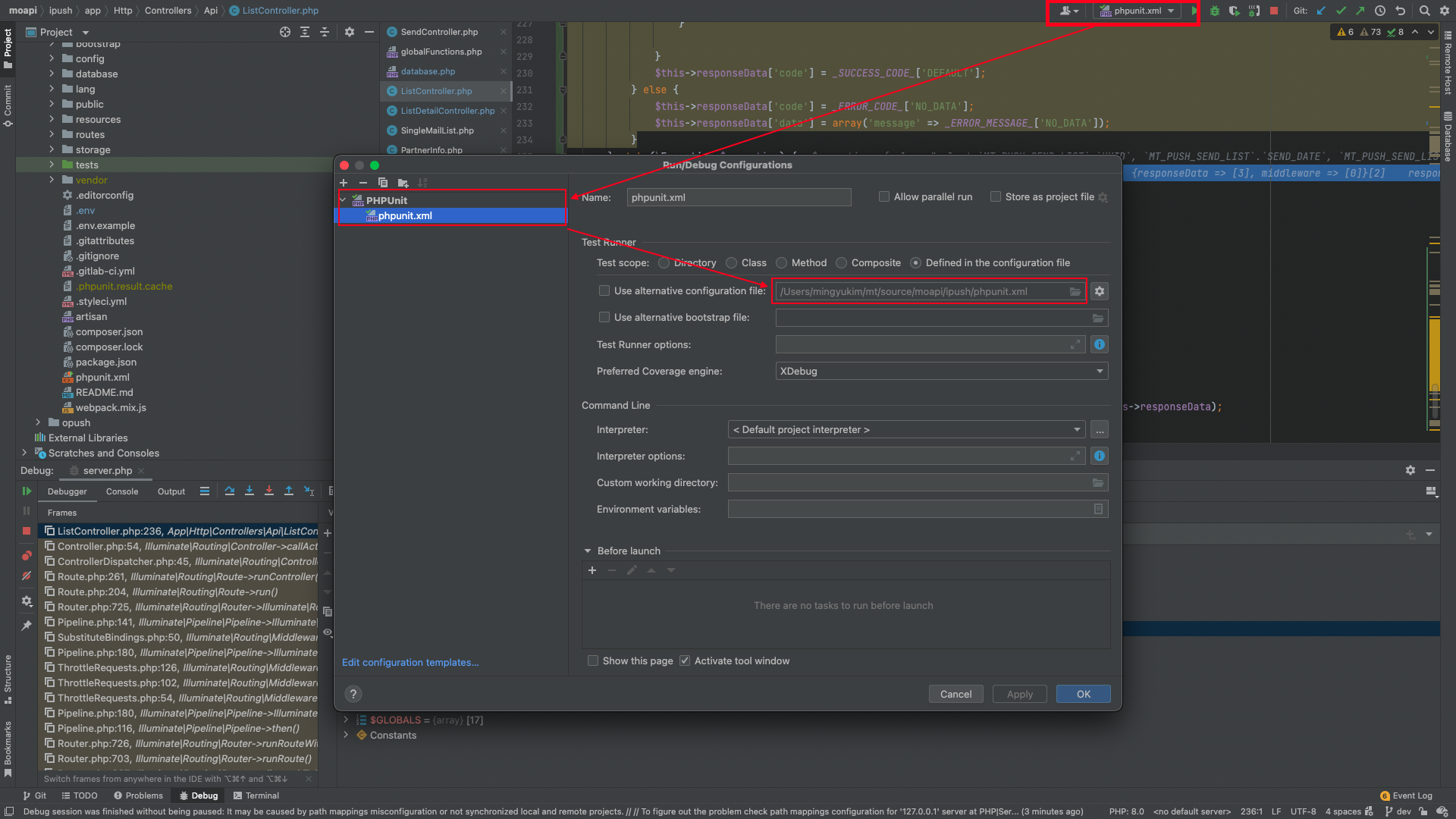Check Use alternative configuration file

tap(604, 291)
